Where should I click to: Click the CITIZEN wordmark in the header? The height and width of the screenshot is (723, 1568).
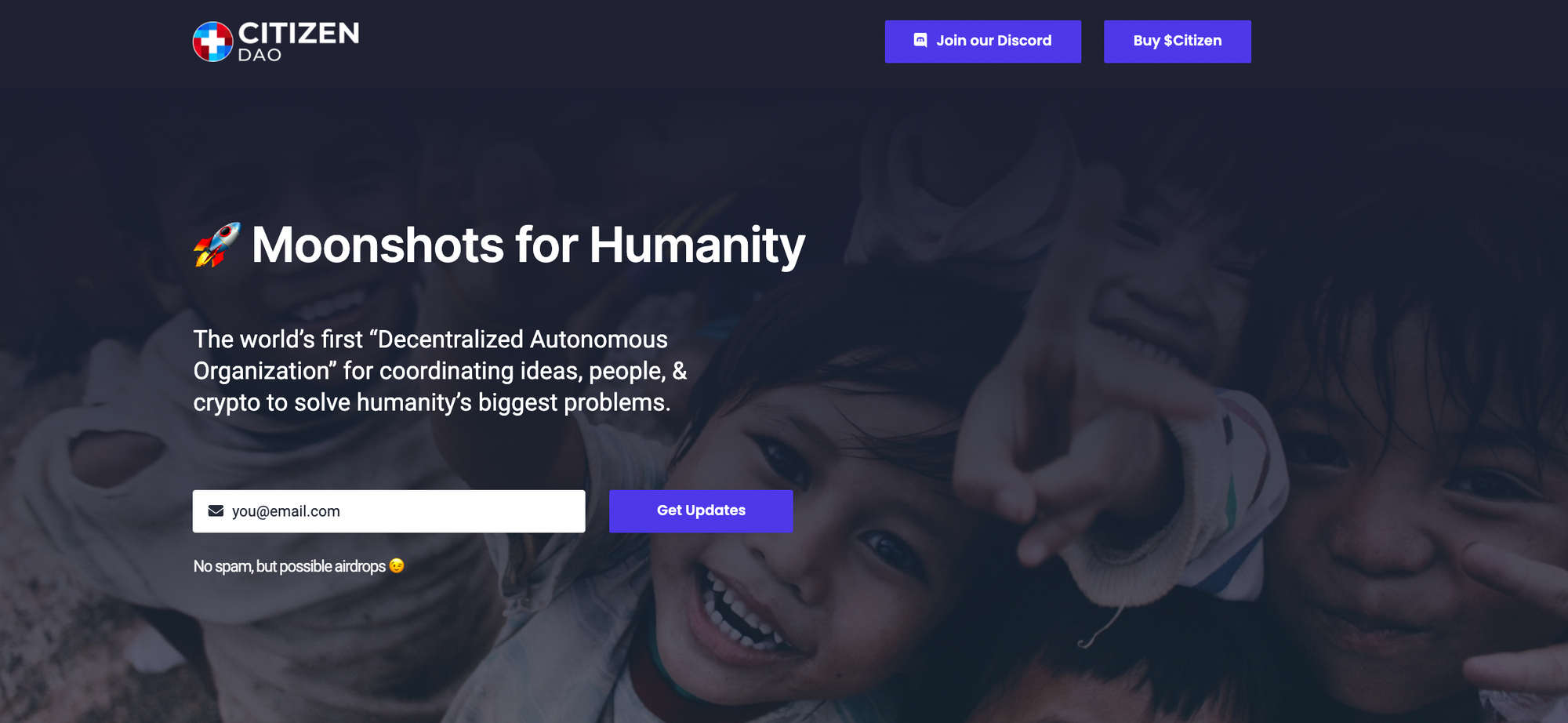pos(299,33)
